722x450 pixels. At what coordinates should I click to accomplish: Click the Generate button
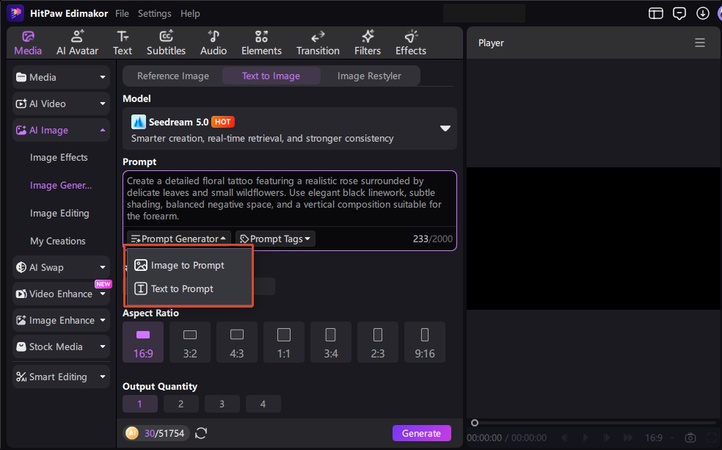[x=421, y=433]
